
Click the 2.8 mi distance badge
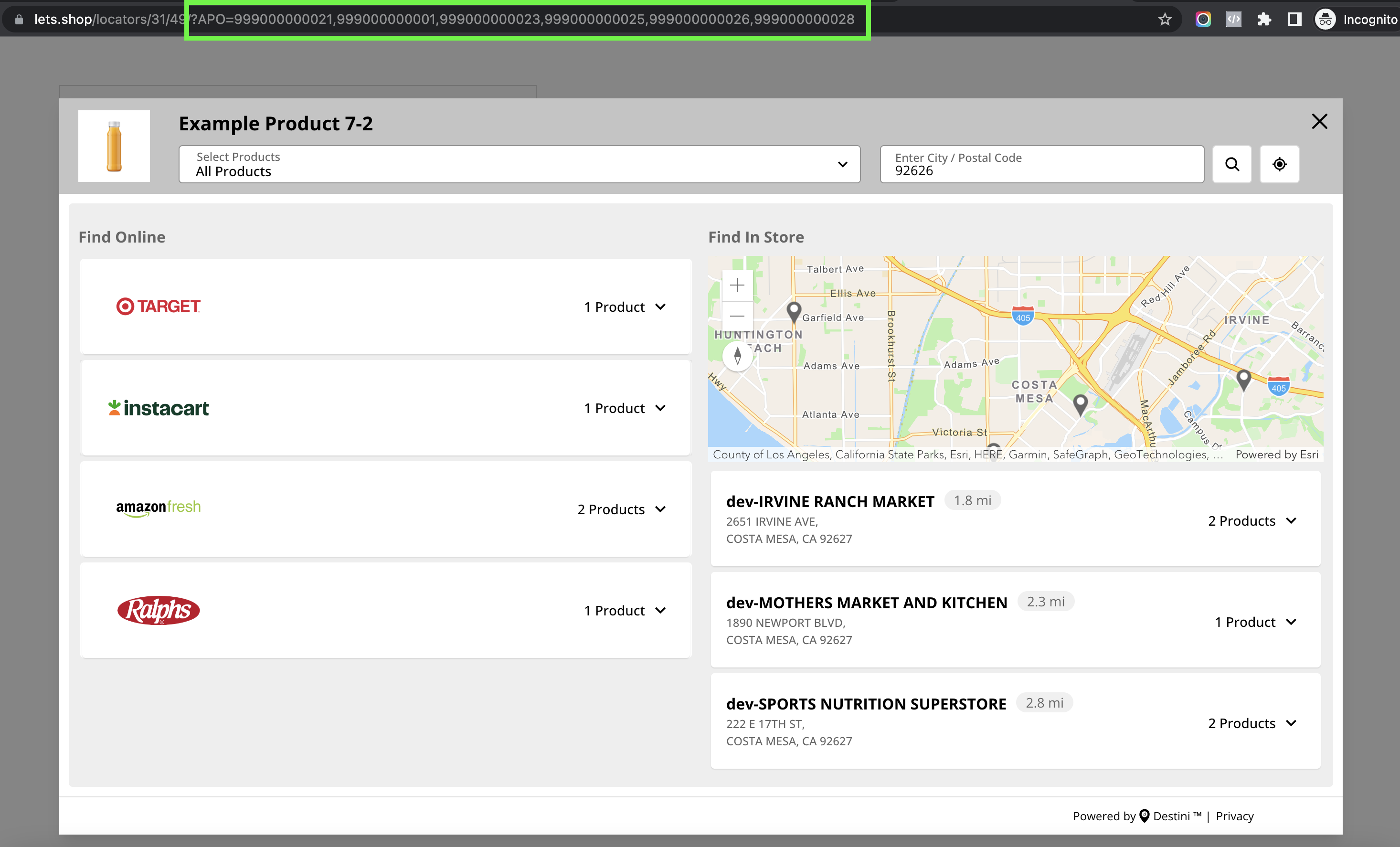click(x=1044, y=703)
